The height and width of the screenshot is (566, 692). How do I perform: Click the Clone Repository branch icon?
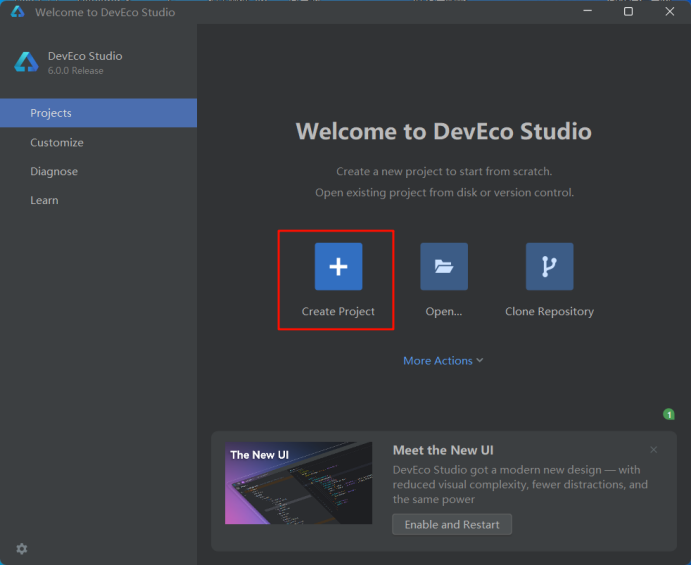coord(549,266)
